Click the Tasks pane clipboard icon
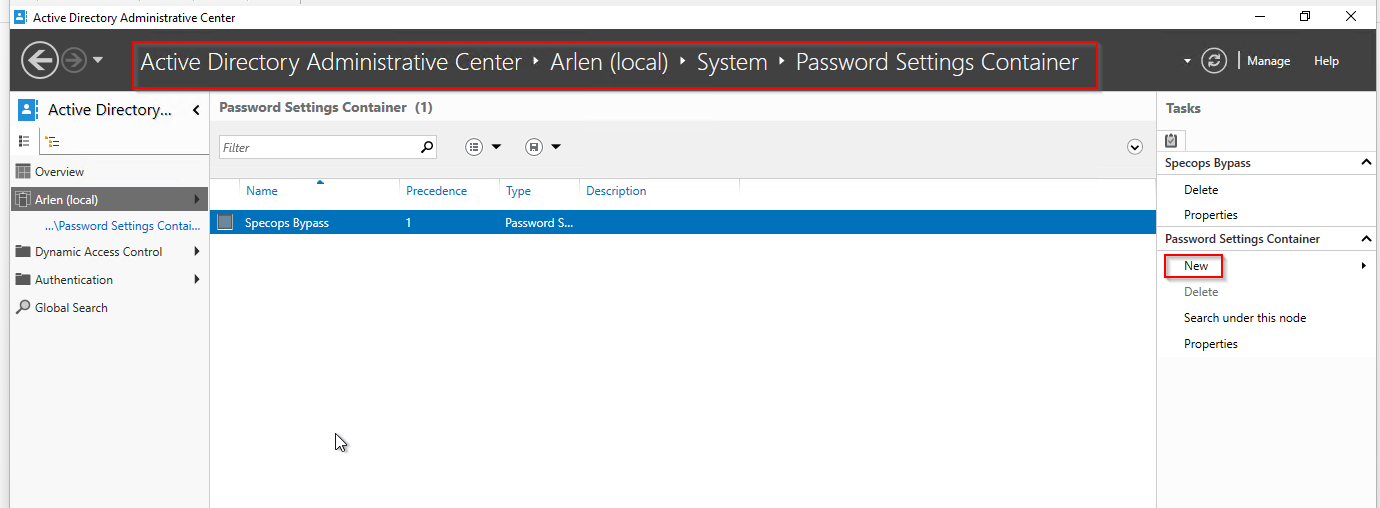 1171,140
